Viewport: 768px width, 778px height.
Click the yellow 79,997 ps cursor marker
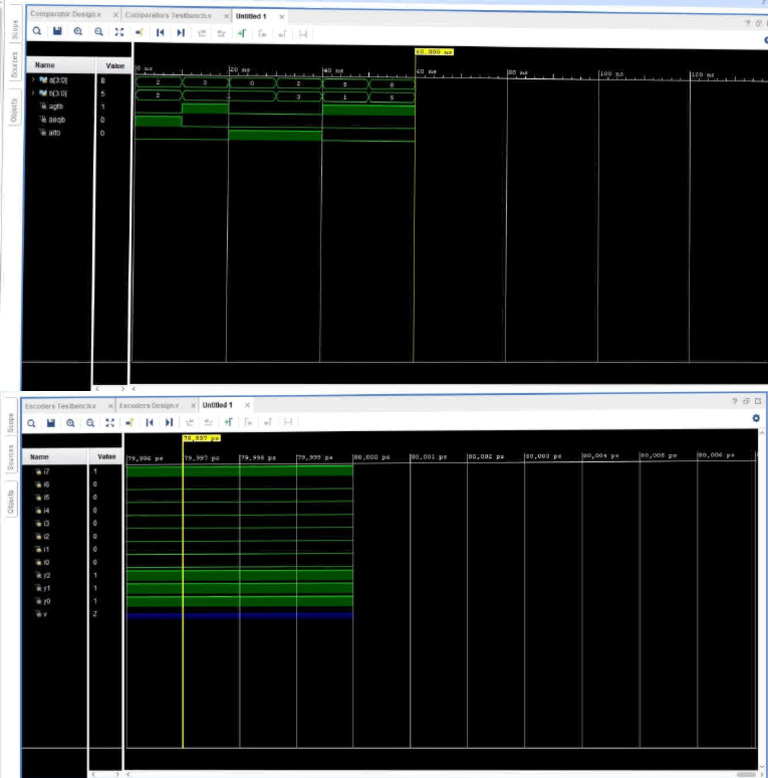pyautogui.click(x=201, y=438)
